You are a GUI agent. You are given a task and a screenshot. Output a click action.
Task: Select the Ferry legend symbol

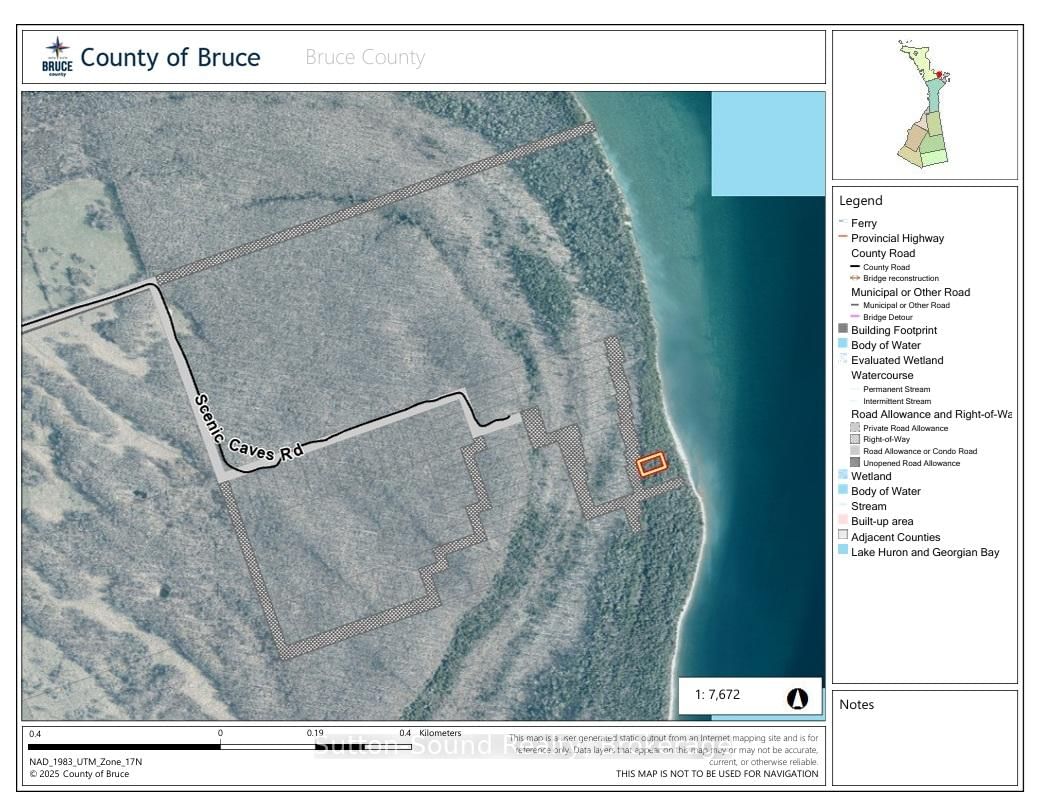(843, 223)
